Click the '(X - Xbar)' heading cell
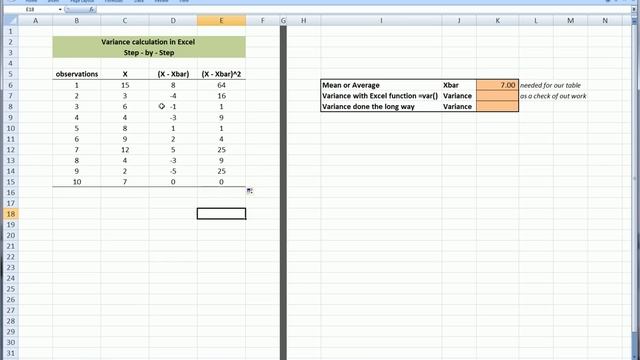The height and width of the screenshot is (360, 640). (x=173, y=74)
